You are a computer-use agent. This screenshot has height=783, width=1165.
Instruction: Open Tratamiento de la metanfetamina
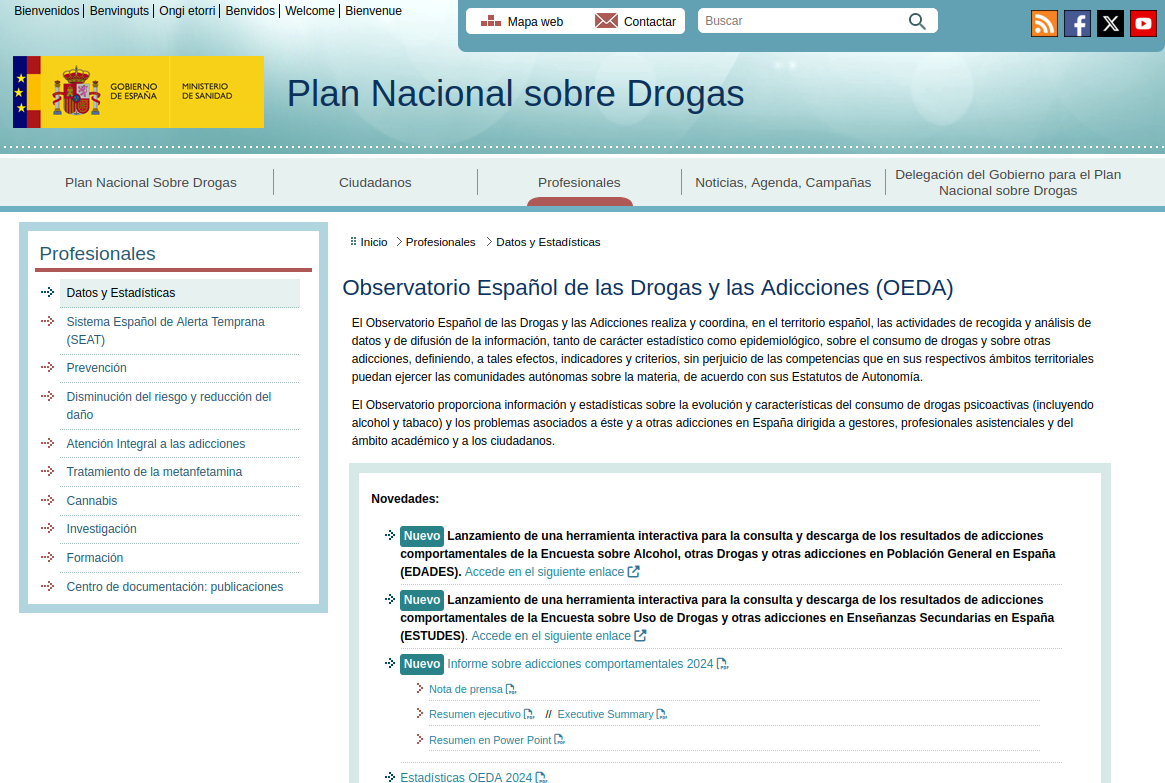(154, 472)
